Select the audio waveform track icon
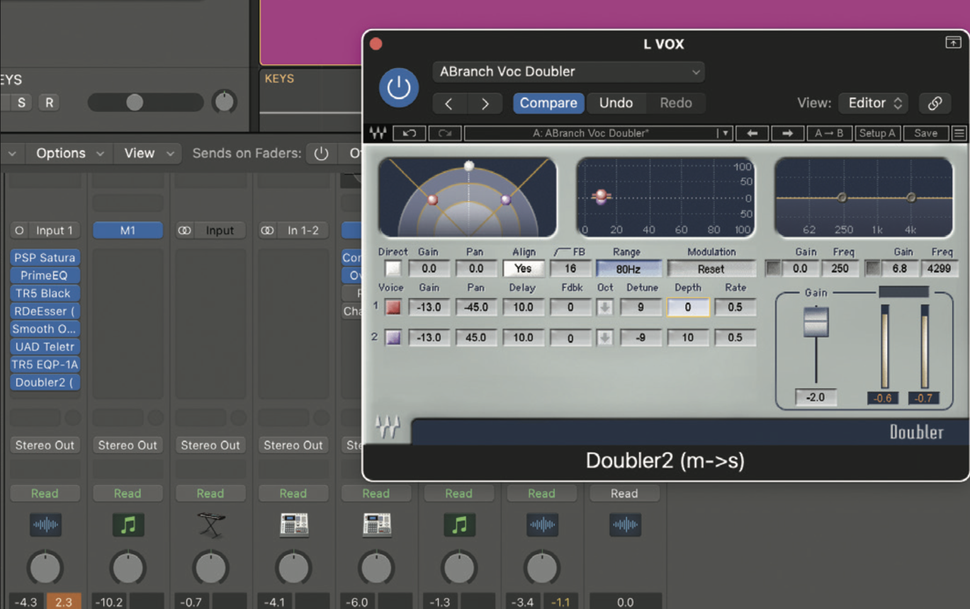The image size is (970, 609). point(45,524)
